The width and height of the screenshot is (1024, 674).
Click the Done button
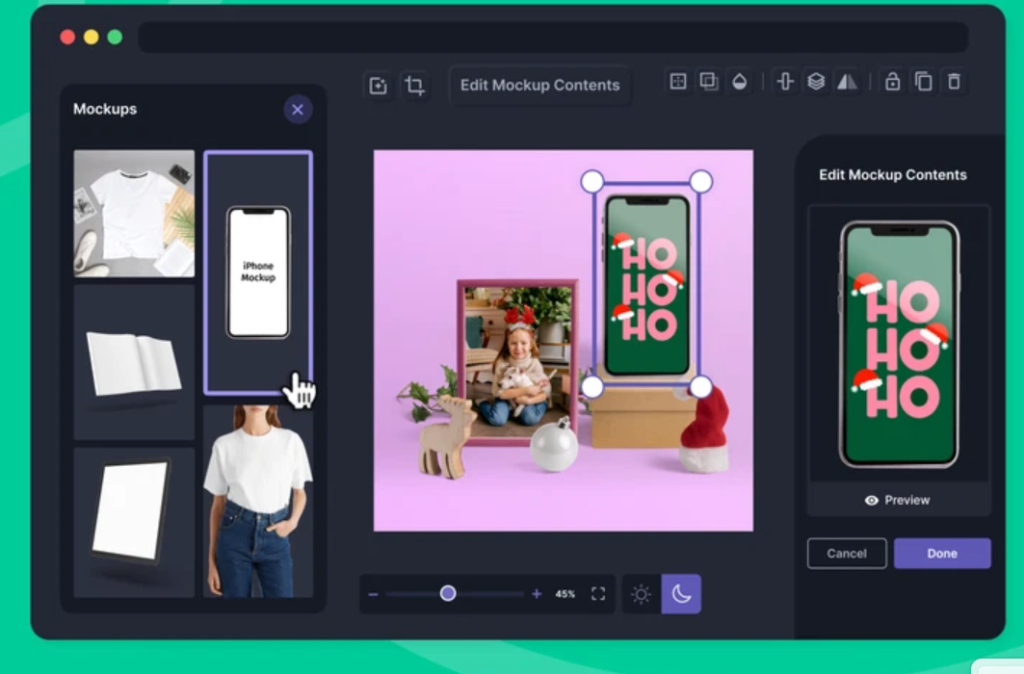pyautogui.click(x=942, y=553)
